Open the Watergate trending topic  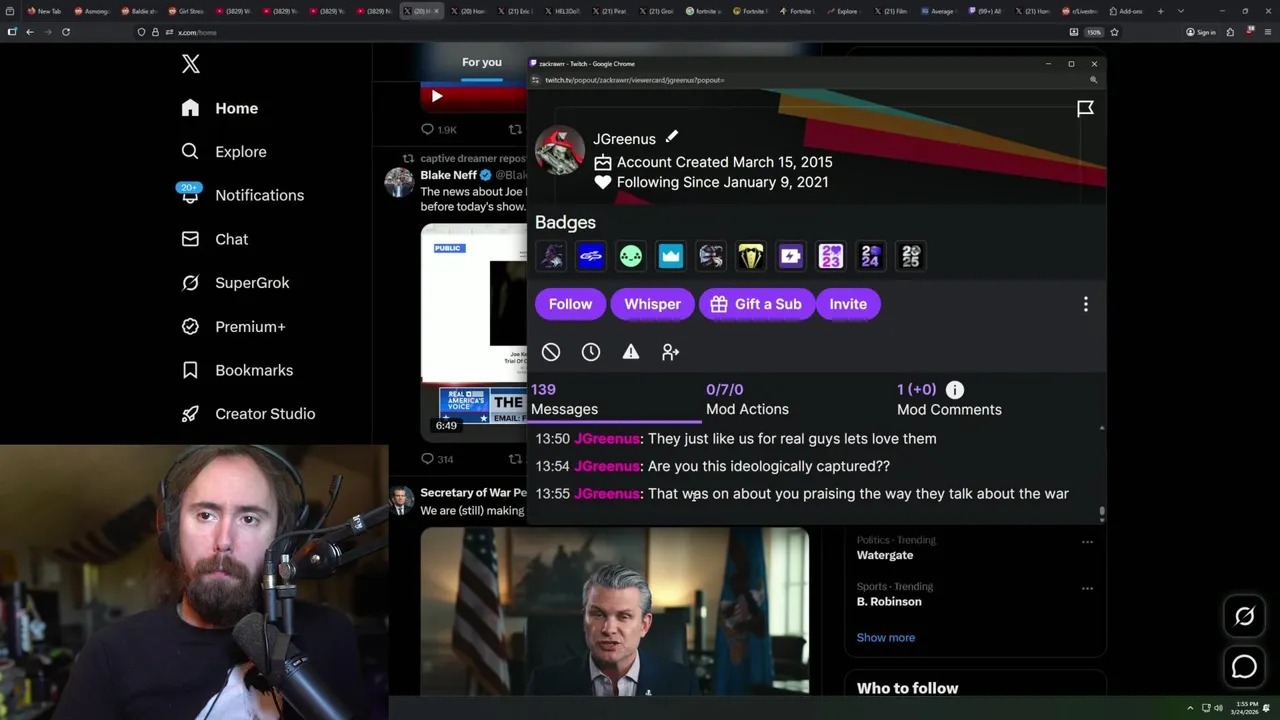coord(885,555)
